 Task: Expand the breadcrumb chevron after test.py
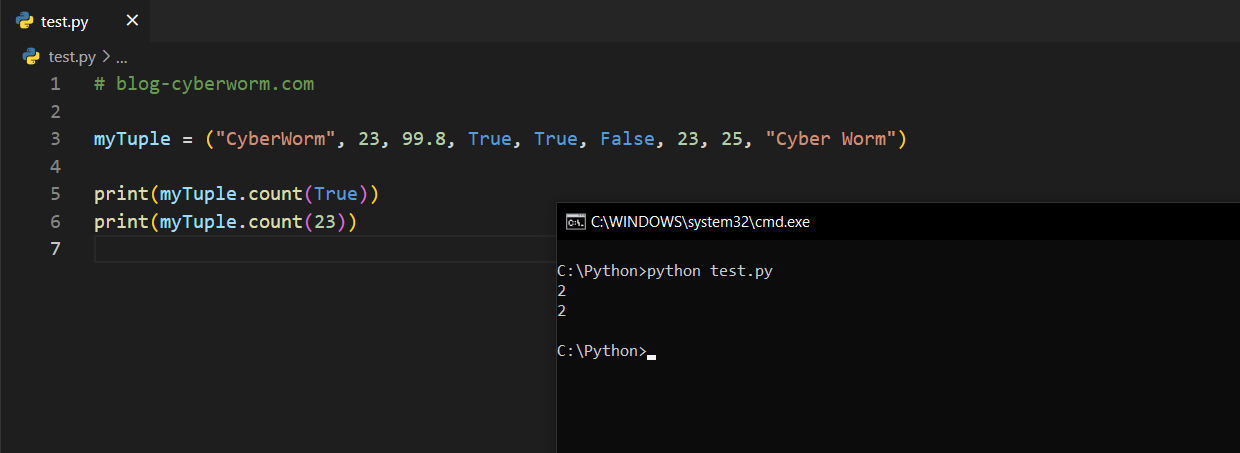pos(106,57)
